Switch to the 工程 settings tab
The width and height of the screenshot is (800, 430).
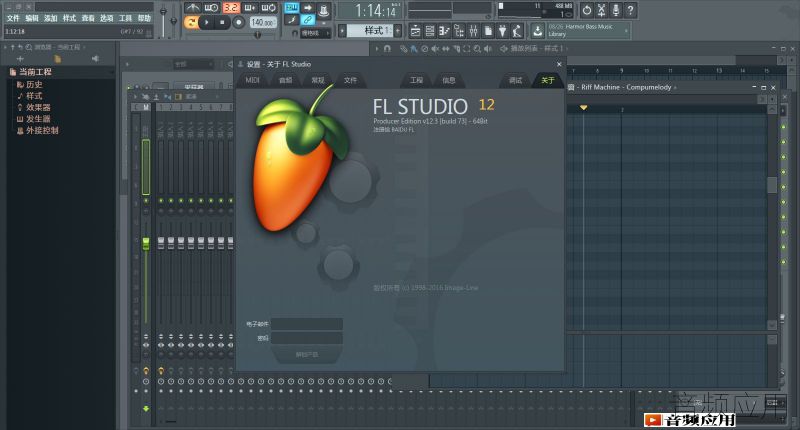coord(416,80)
